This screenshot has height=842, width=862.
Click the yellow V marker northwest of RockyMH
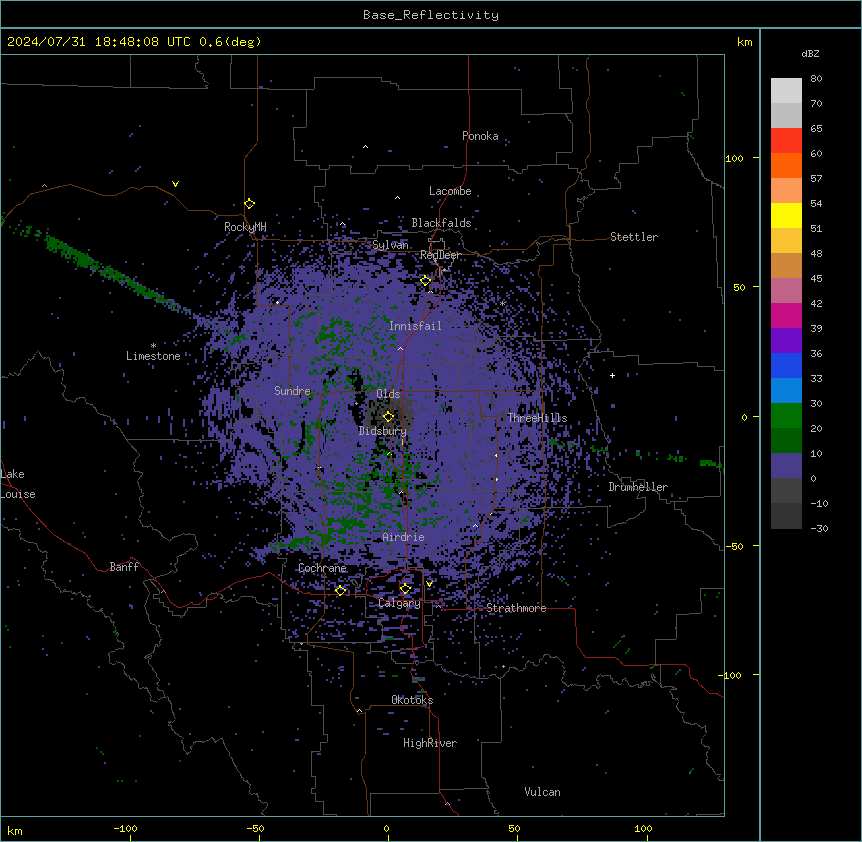(x=175, y=184)
